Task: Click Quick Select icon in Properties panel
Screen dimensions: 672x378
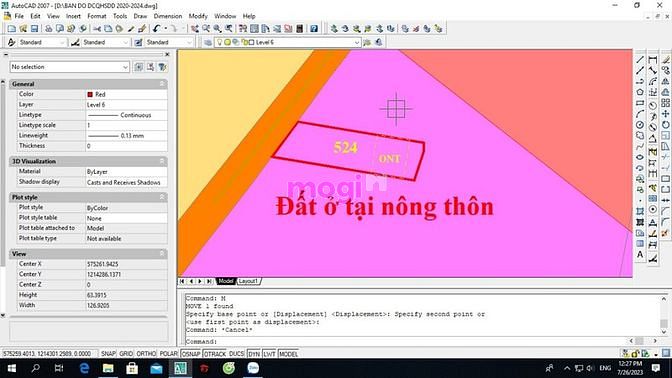Action: (x=162, y=67)
